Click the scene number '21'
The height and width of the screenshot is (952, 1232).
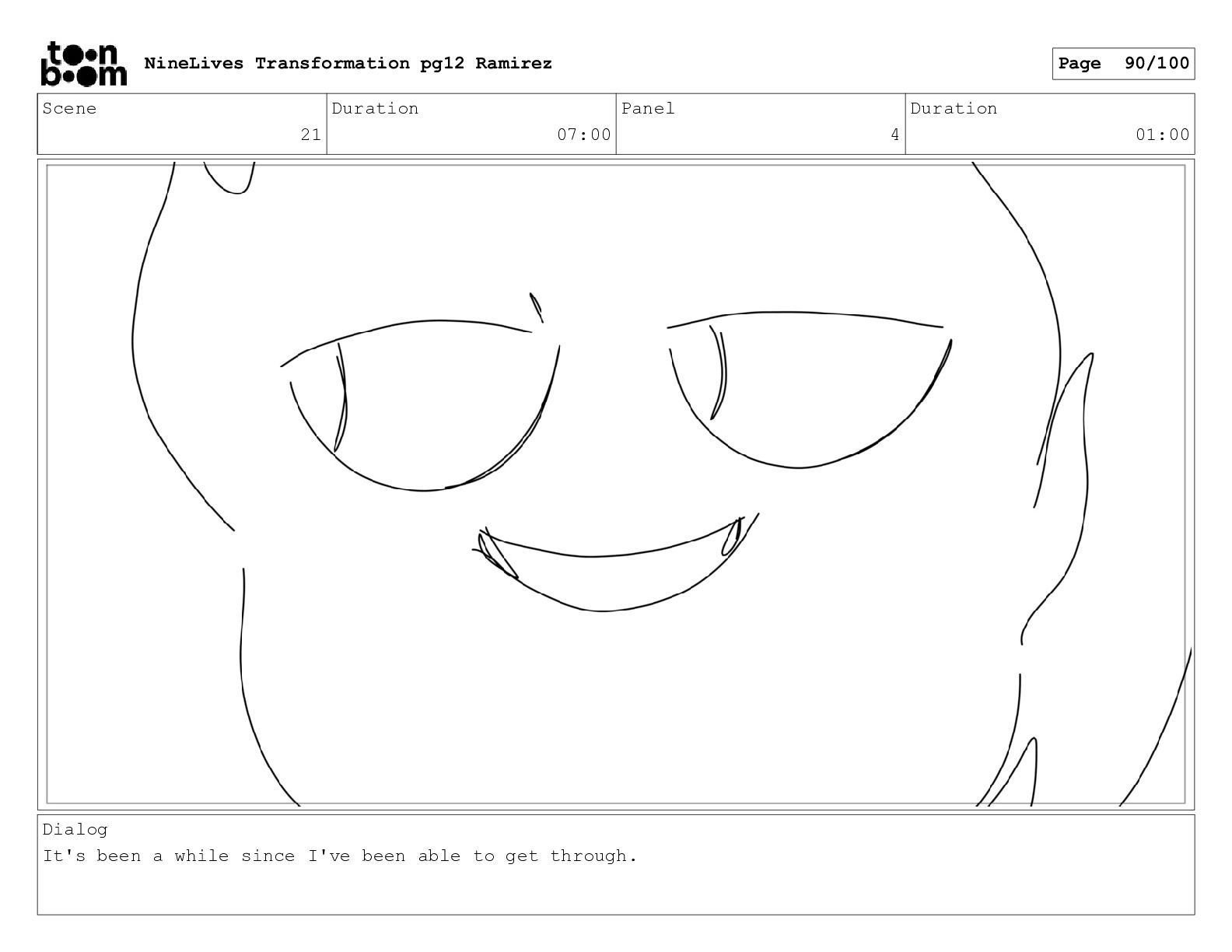pos(310,135)
